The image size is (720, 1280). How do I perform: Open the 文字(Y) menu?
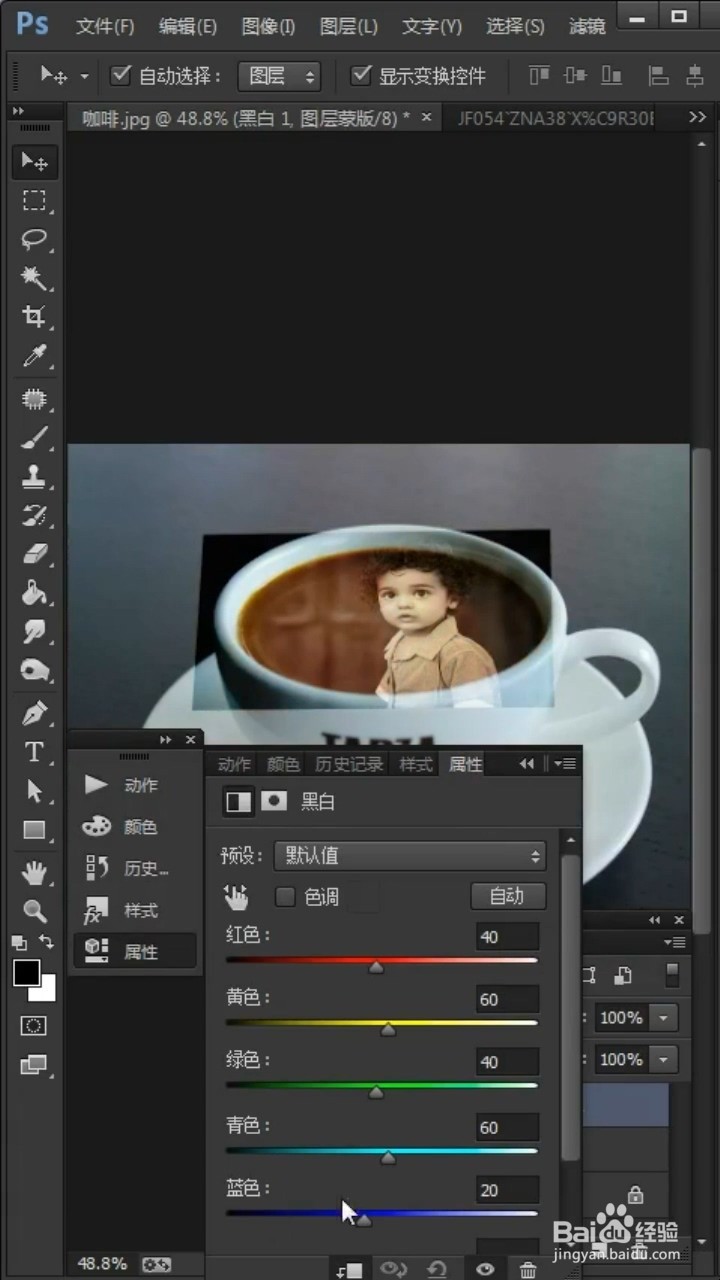tap(432, 27)
